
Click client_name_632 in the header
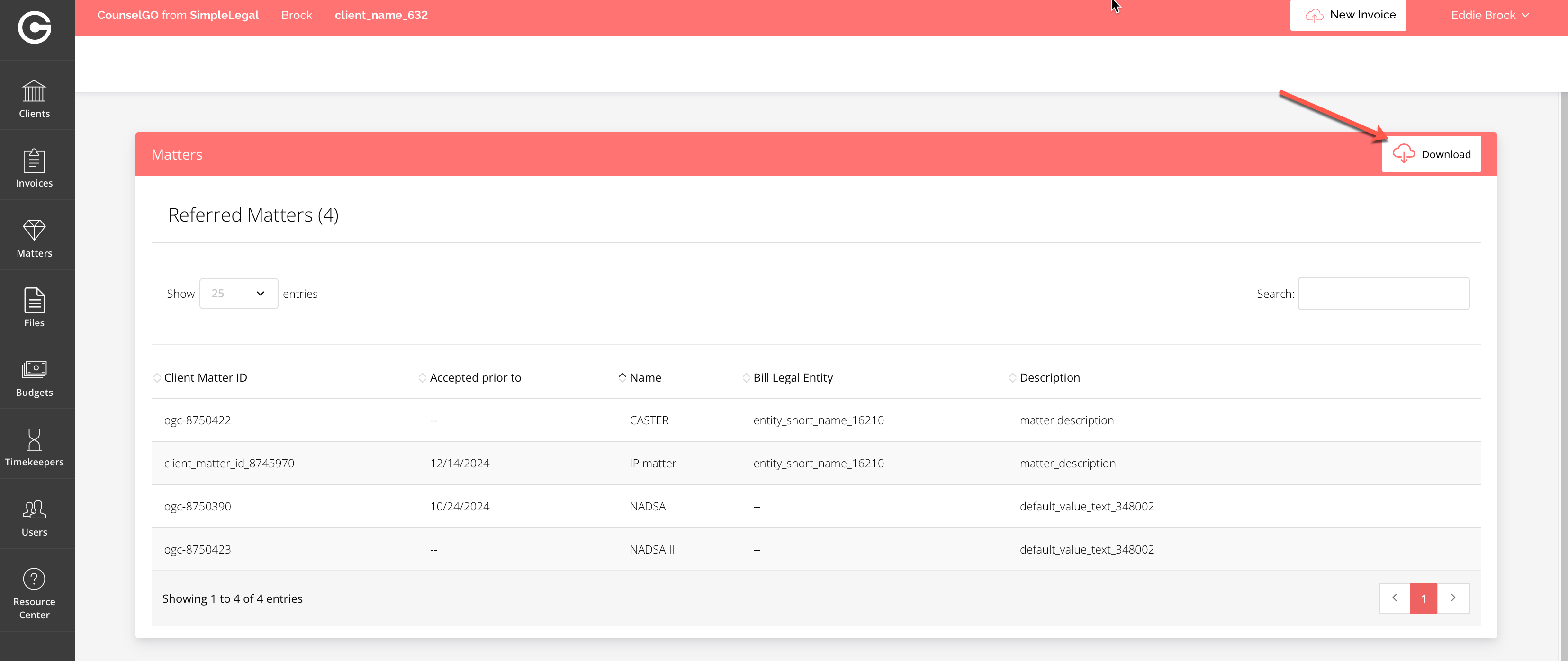click(381, 15)
